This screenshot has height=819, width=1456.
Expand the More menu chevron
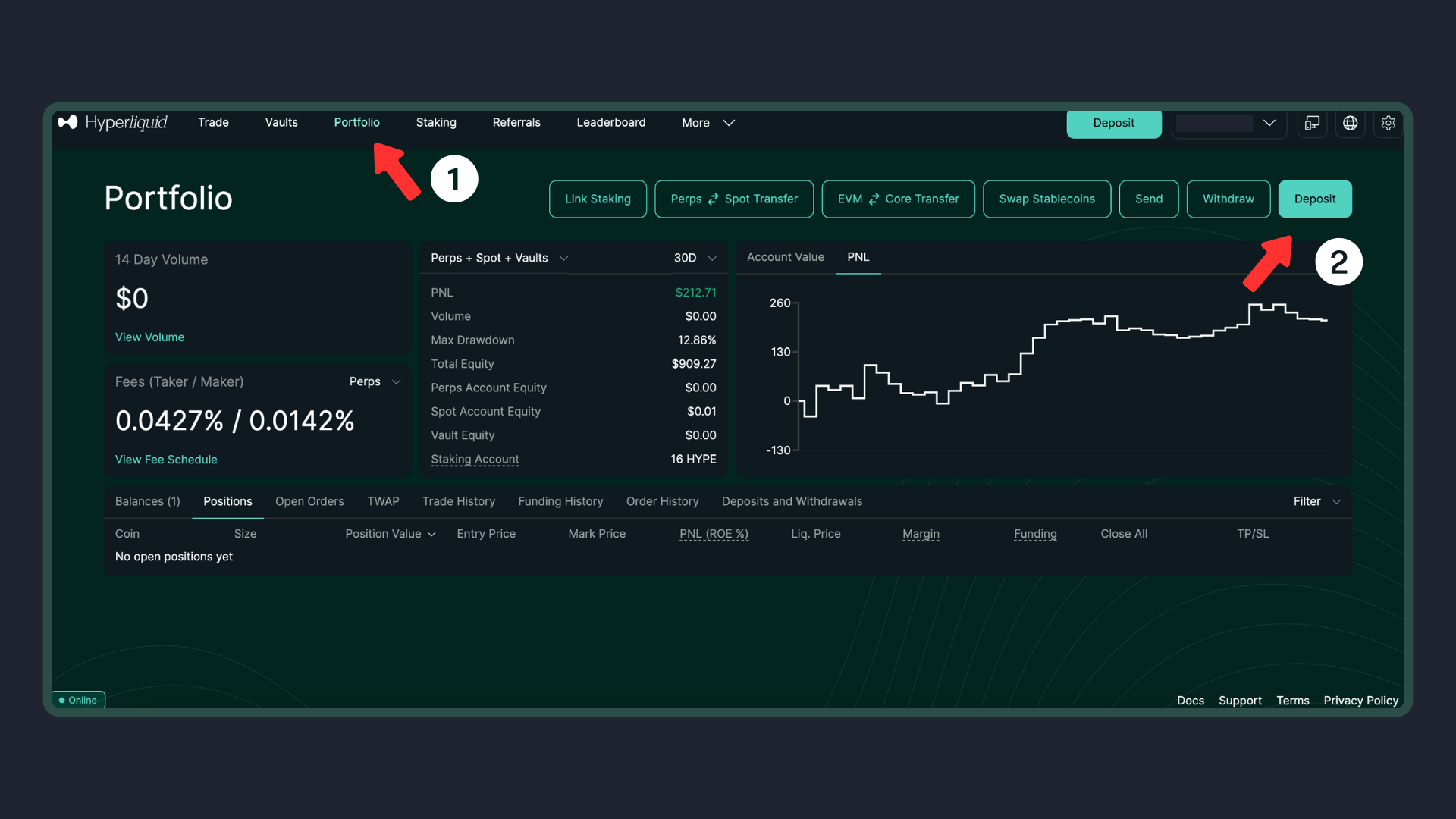[x=728, y=123]
